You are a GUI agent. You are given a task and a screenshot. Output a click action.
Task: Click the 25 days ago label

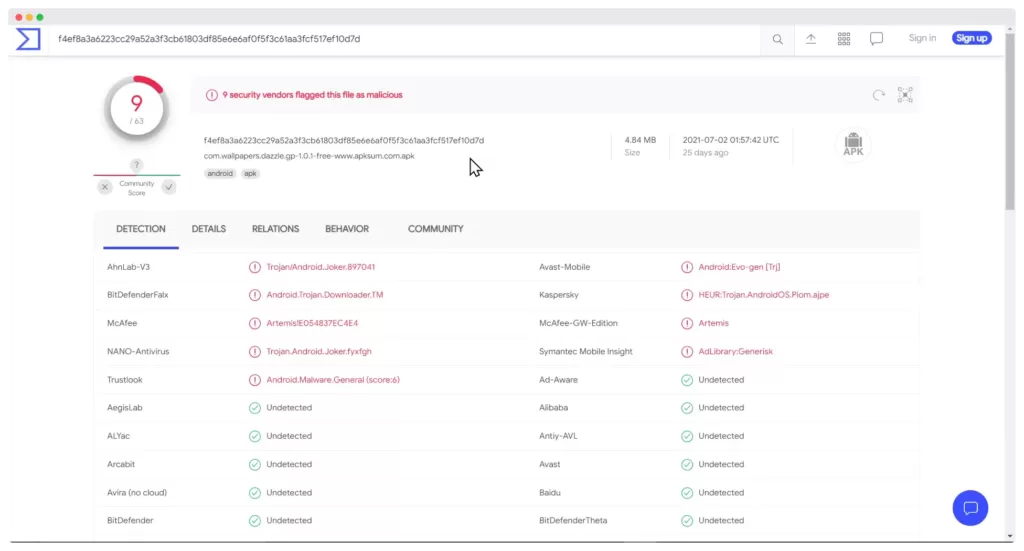tap(705, 153)
